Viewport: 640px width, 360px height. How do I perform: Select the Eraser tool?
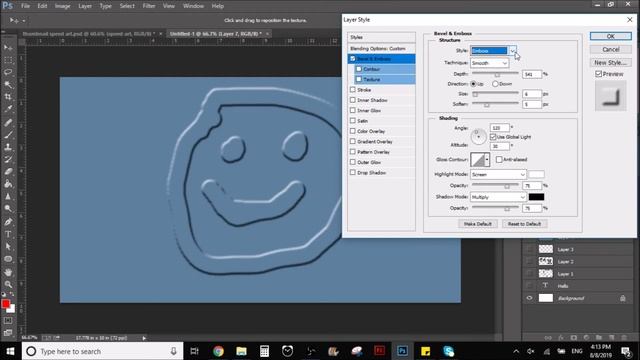click(8, 171)
